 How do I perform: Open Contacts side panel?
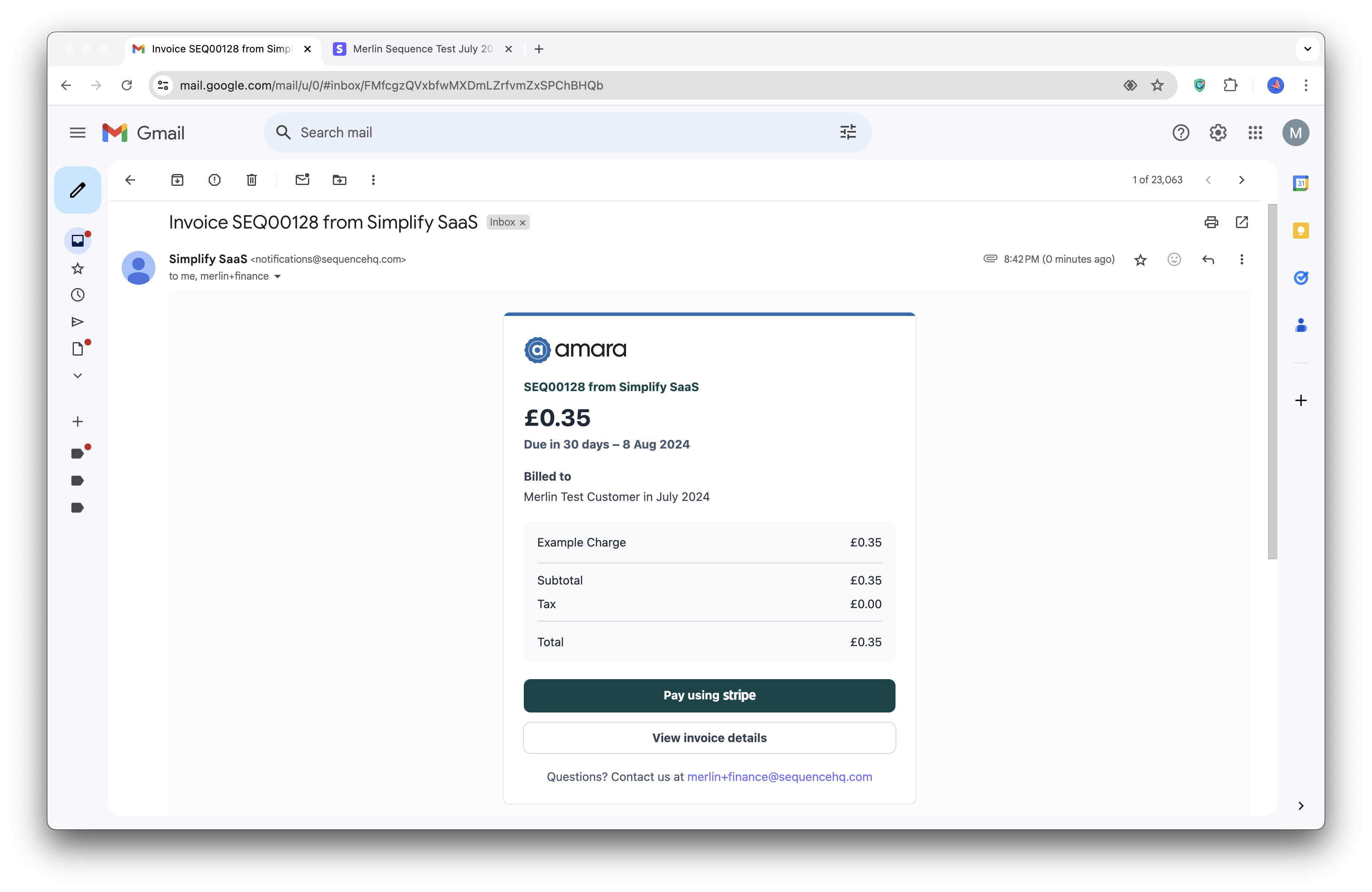pos(1301,325)
